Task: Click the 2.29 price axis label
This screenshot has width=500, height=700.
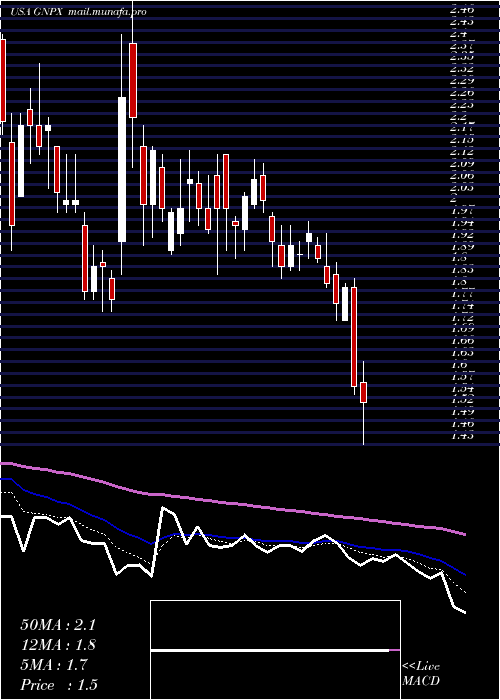Action: tap(462, 81)
